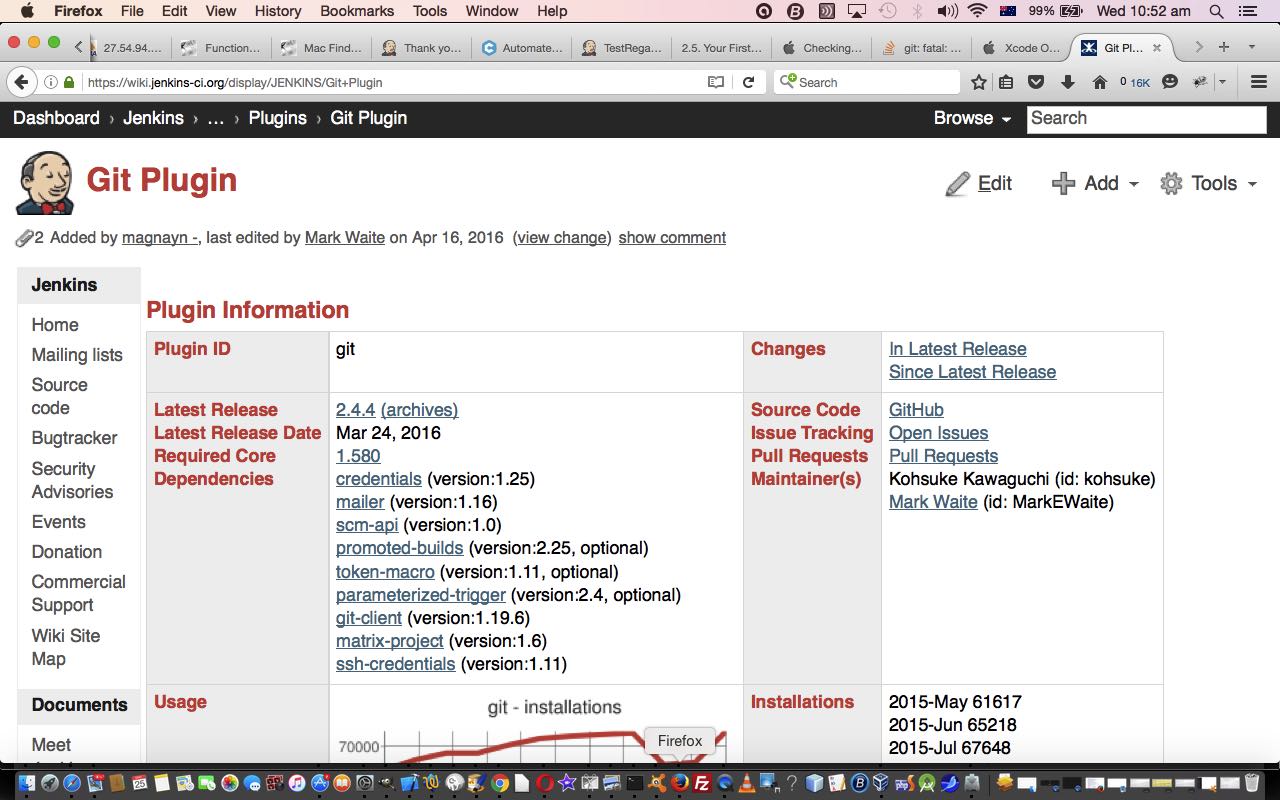
Task: Open Notification Center icon in the menu bar
Action: click(1246, 11)
